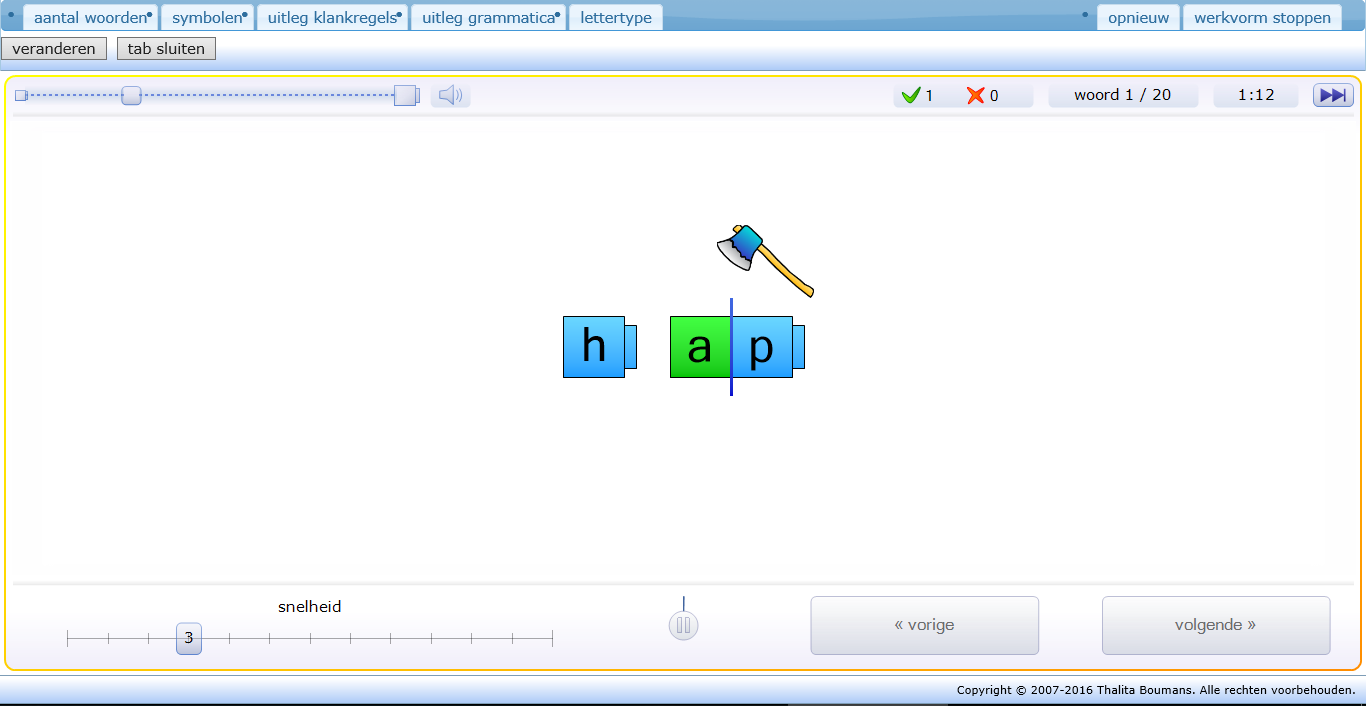Click the axe image

coord(764,259)
